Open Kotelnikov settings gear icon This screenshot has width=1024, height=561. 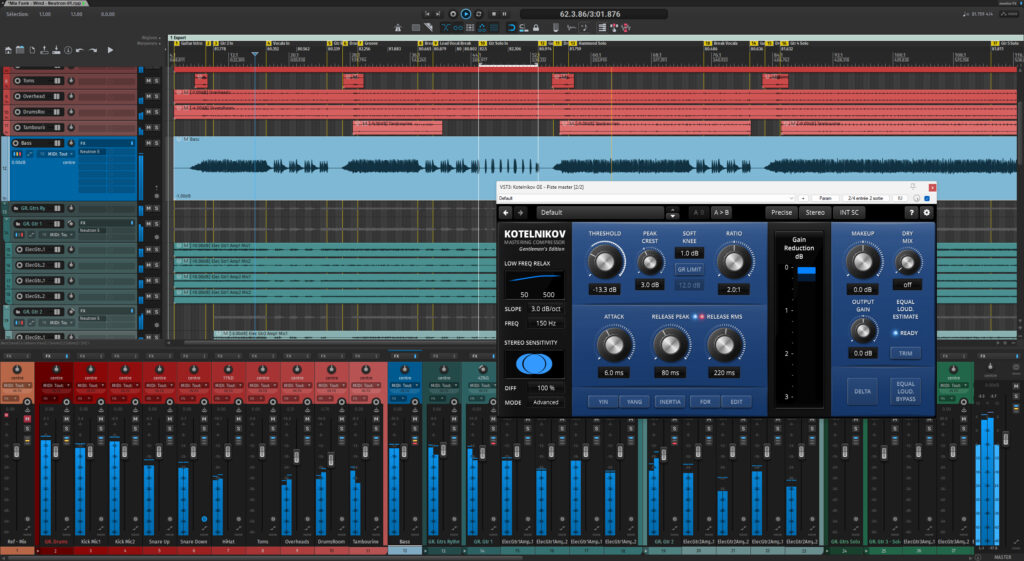(x=926, y=212)
